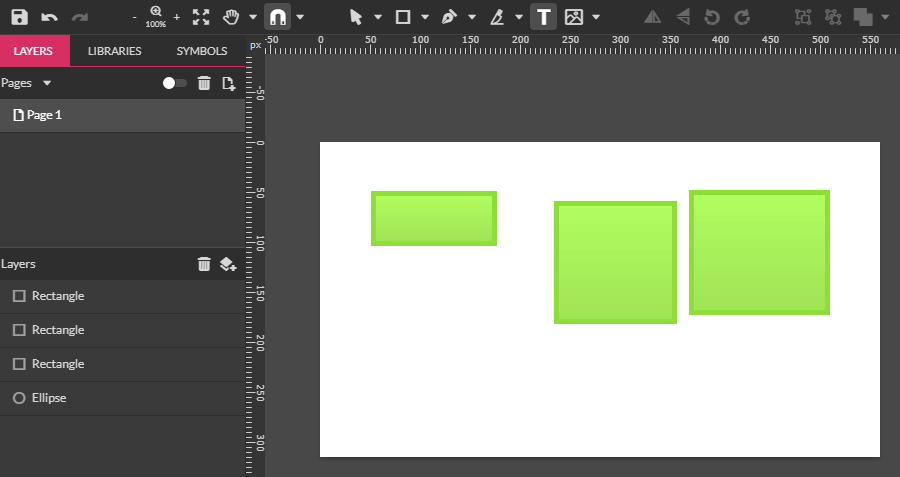Image resolution: width=900 pixels, height=477 pixels.
Task: Select the Pen tool
Action: 449,17
